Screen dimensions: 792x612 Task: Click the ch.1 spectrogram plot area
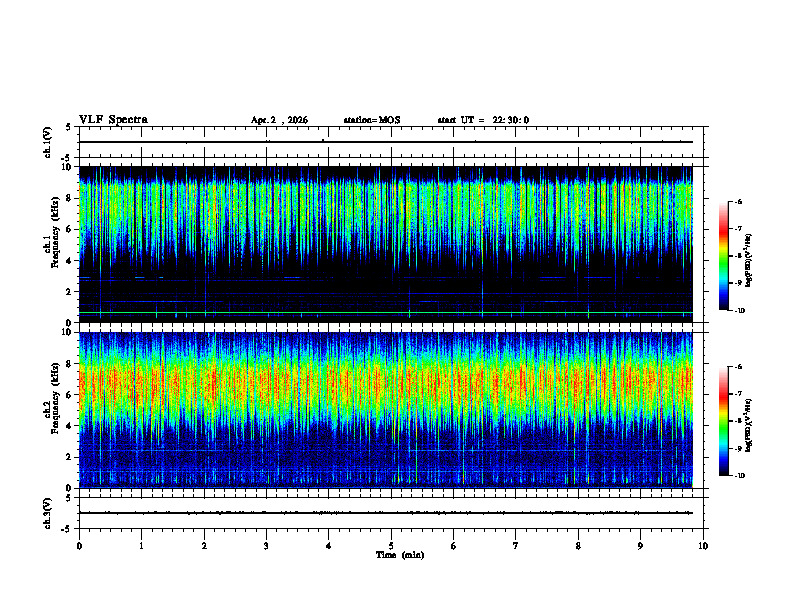(x=386, y=244)
